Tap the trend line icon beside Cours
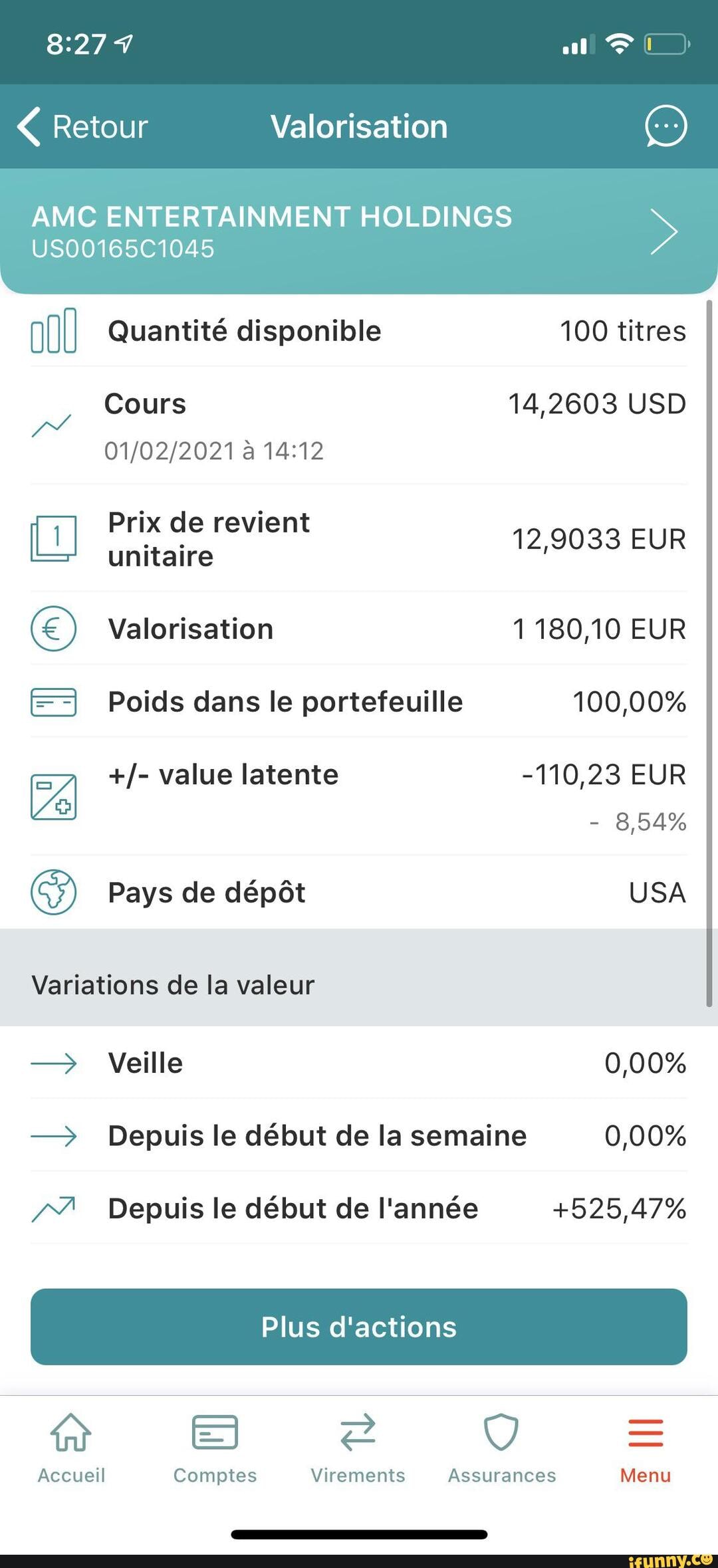The width and height of the screenshot is (718, 1568). (x=51, y=425)
